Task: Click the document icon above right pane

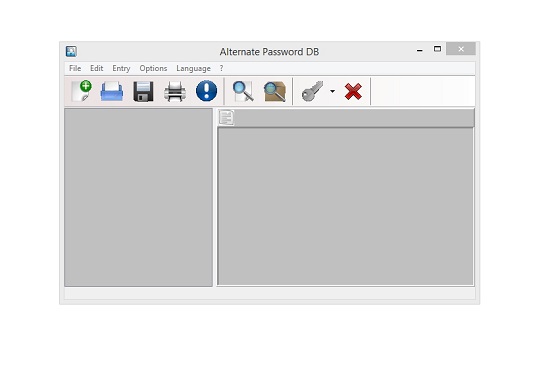Action: 226,118
